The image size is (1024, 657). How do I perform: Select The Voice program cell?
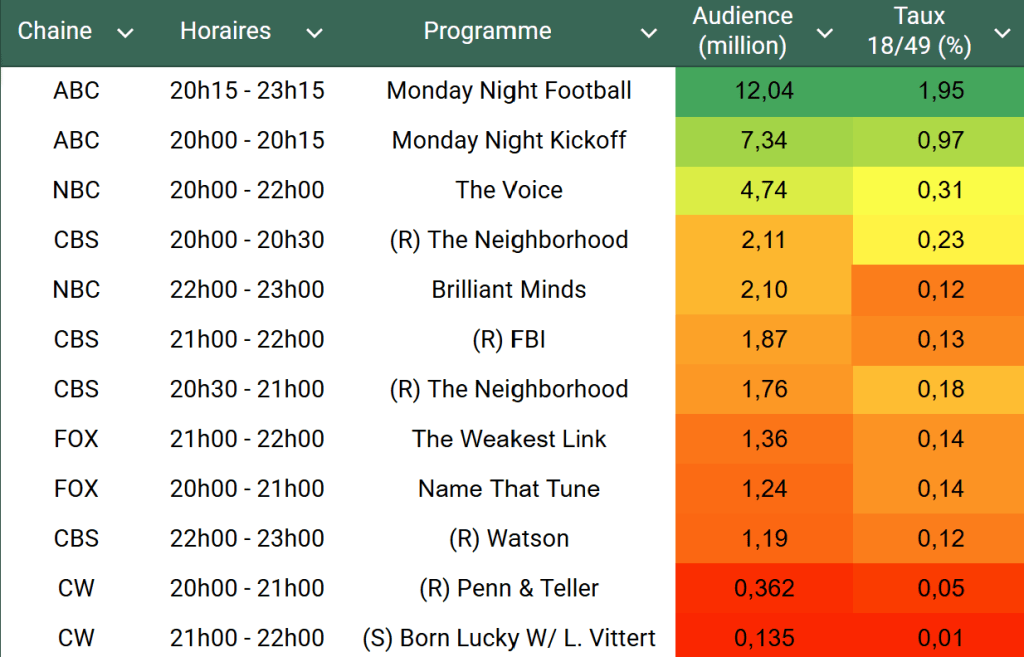509,190
